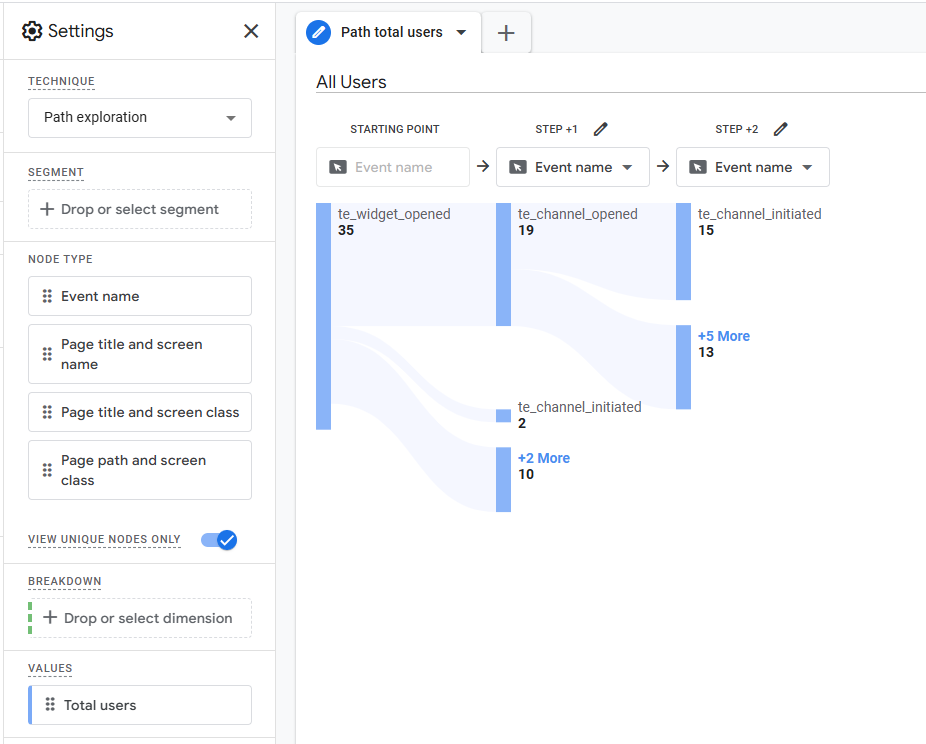926x744 pixels.
Task: Open STEP +1 Event name dropdown
Action: pos(573,167)
